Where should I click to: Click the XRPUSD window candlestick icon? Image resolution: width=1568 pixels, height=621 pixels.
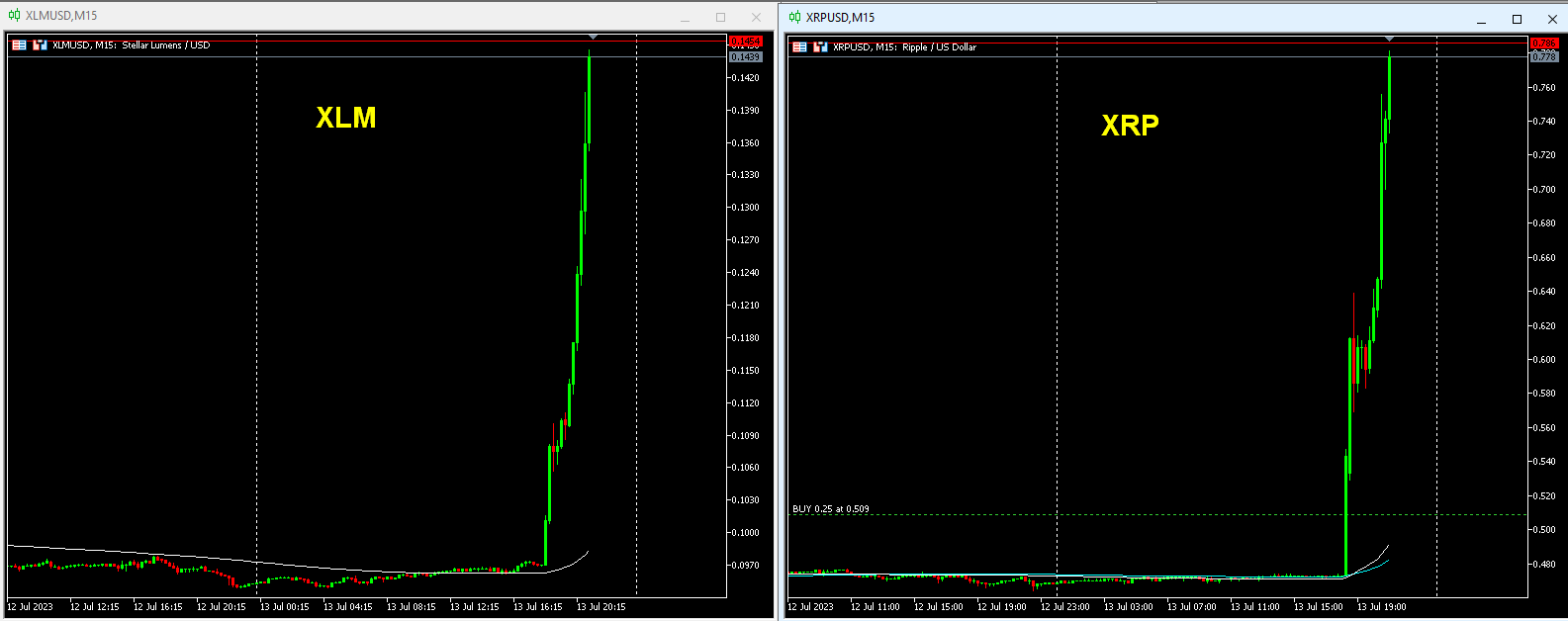tap(794, 18)
